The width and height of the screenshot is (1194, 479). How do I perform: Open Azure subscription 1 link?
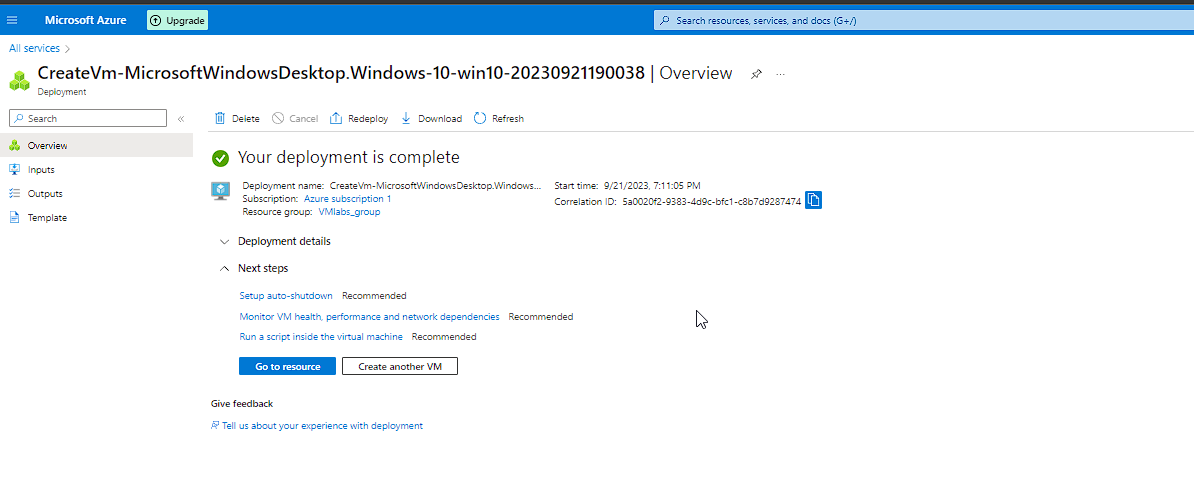point(347,199)
